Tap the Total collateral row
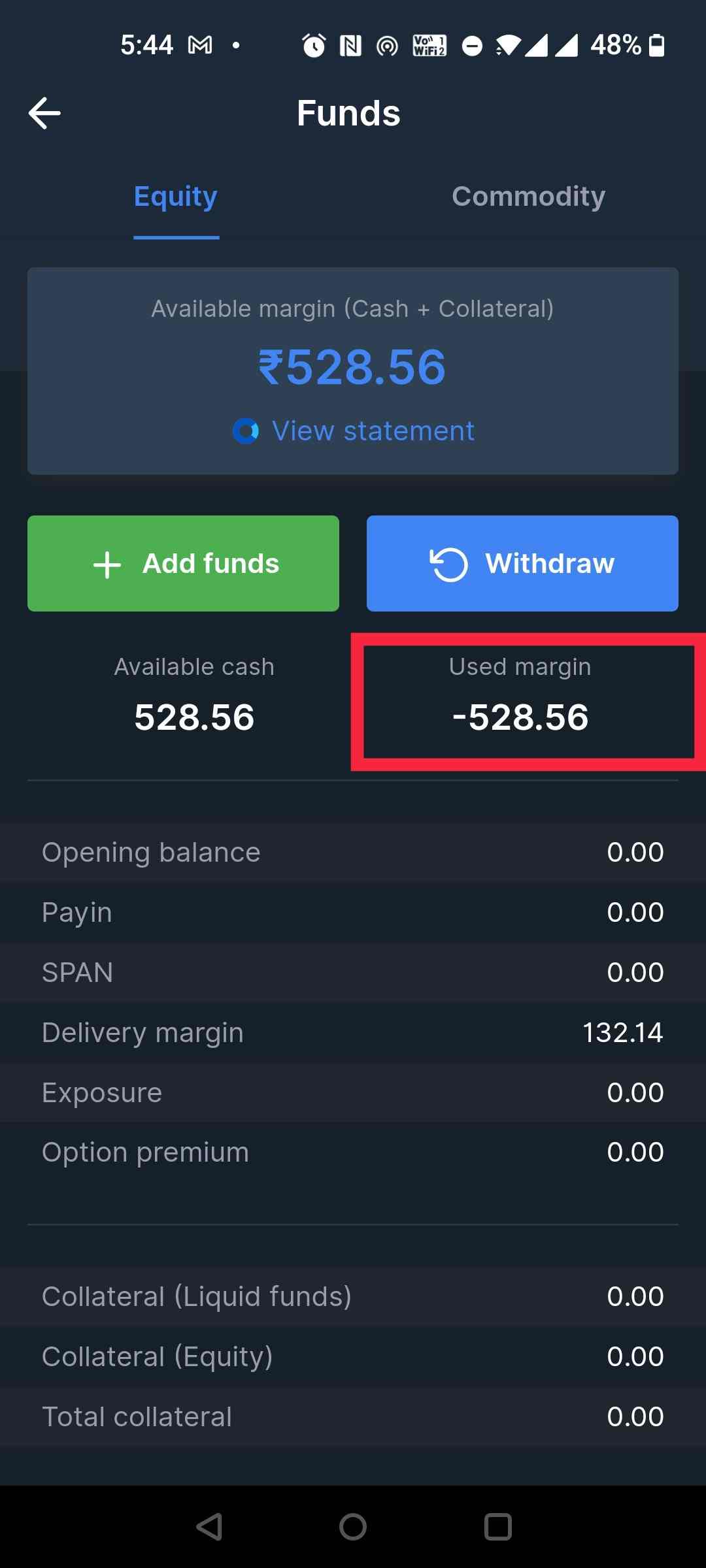706x1568 pixels. [x=352, y=1416]
